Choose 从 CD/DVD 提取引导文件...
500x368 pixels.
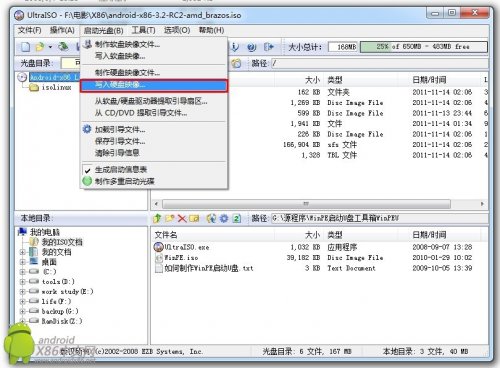154,113
